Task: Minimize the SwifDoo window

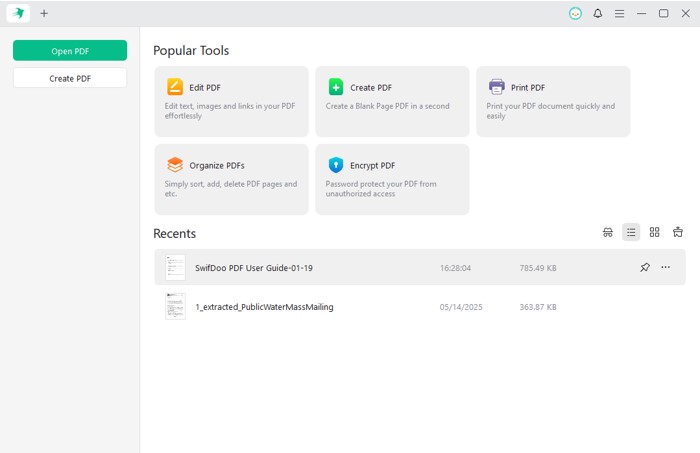Action: [x=642, y=13]
